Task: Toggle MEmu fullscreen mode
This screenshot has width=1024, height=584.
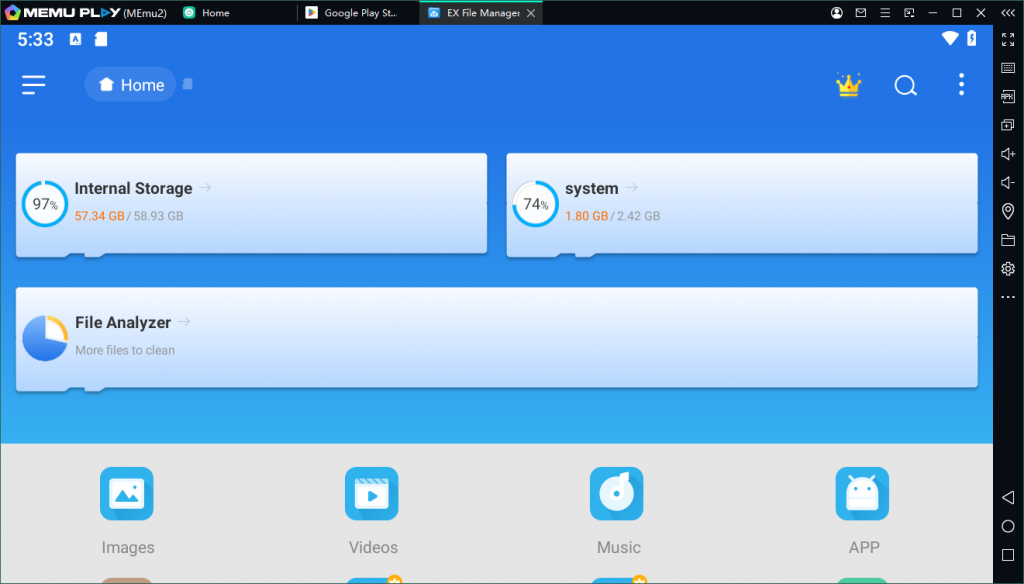Action: 1008,40
